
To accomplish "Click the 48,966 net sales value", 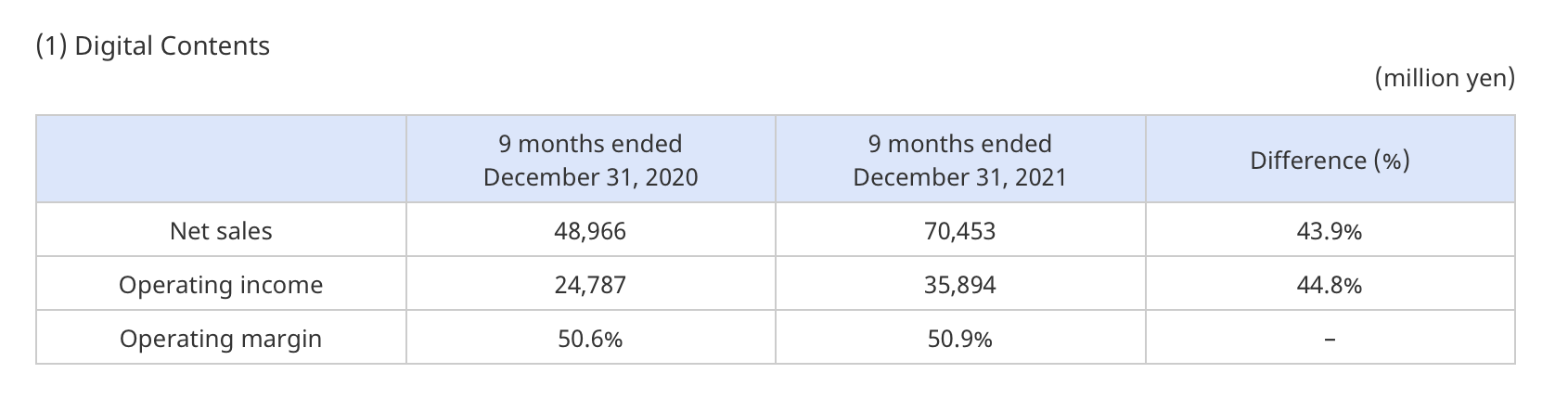I will 590,231.
